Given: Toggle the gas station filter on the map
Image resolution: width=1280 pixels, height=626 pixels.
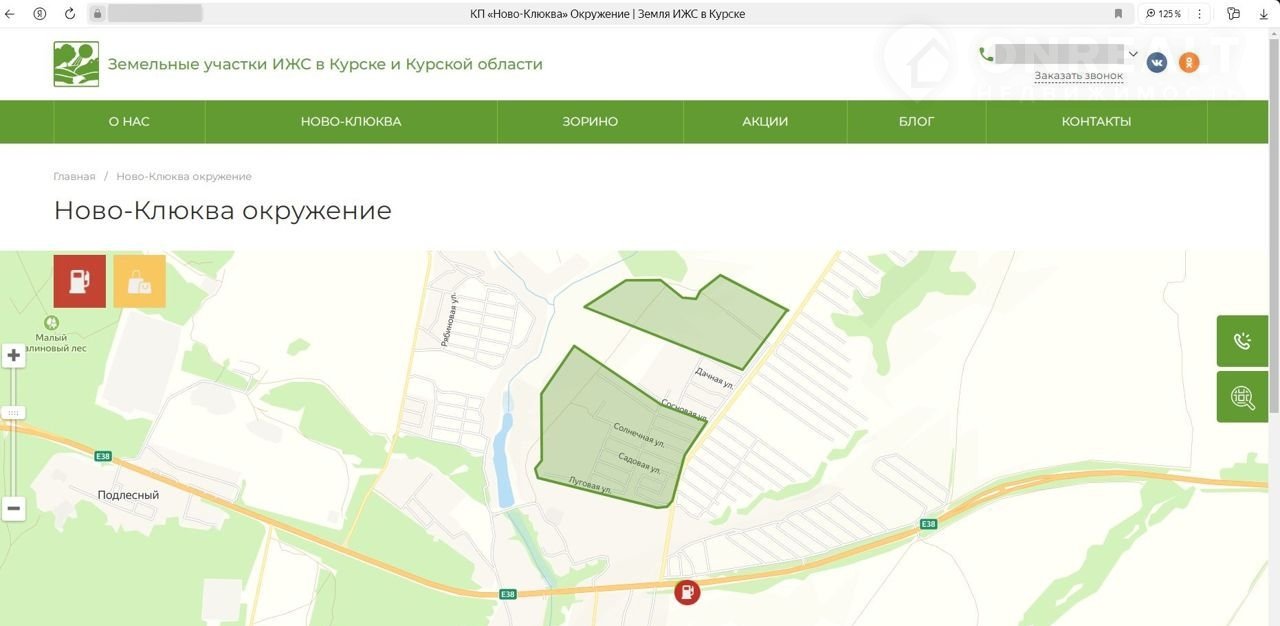Looking at the screenshot, I should [x=79, y=281].
